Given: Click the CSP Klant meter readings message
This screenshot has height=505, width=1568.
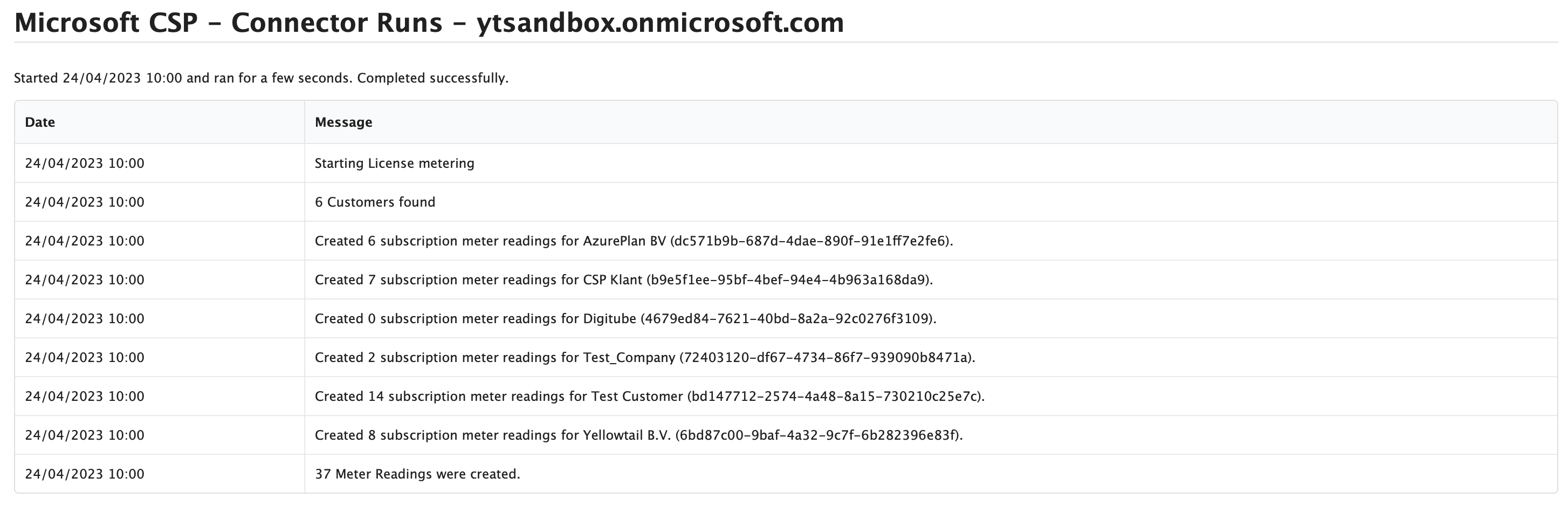Looking at the screenshot, I should pos(623,280).
